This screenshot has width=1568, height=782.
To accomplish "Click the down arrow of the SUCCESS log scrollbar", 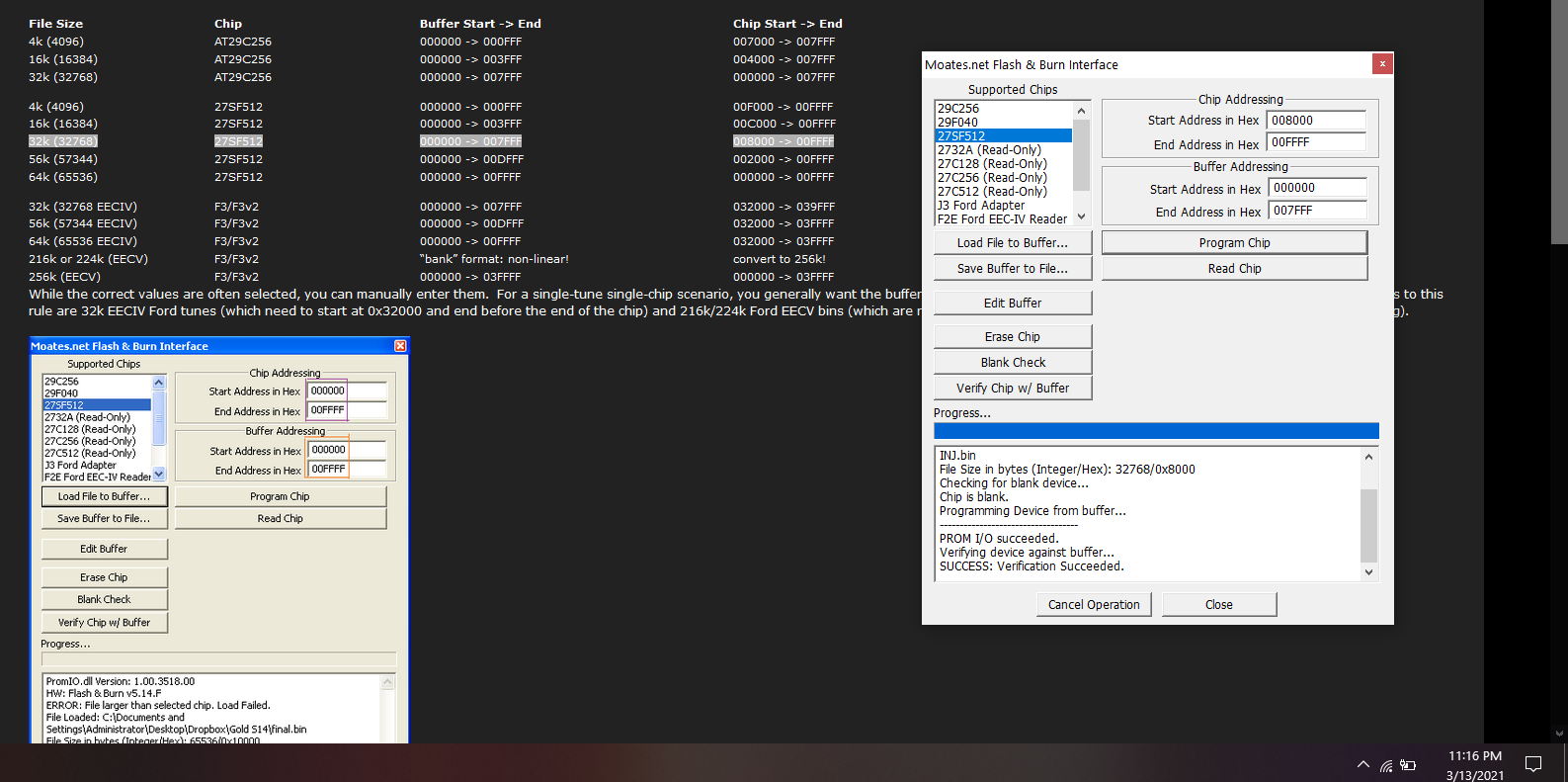I will (1368, 572).
